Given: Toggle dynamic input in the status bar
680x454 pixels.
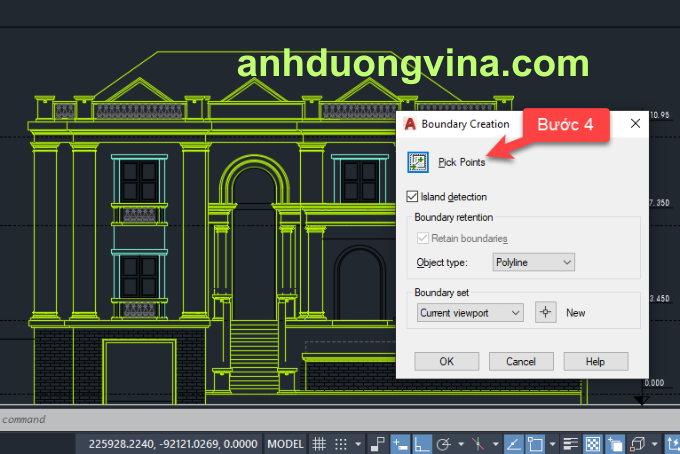Looking at the screenshot, I should (x=401, y=443).
